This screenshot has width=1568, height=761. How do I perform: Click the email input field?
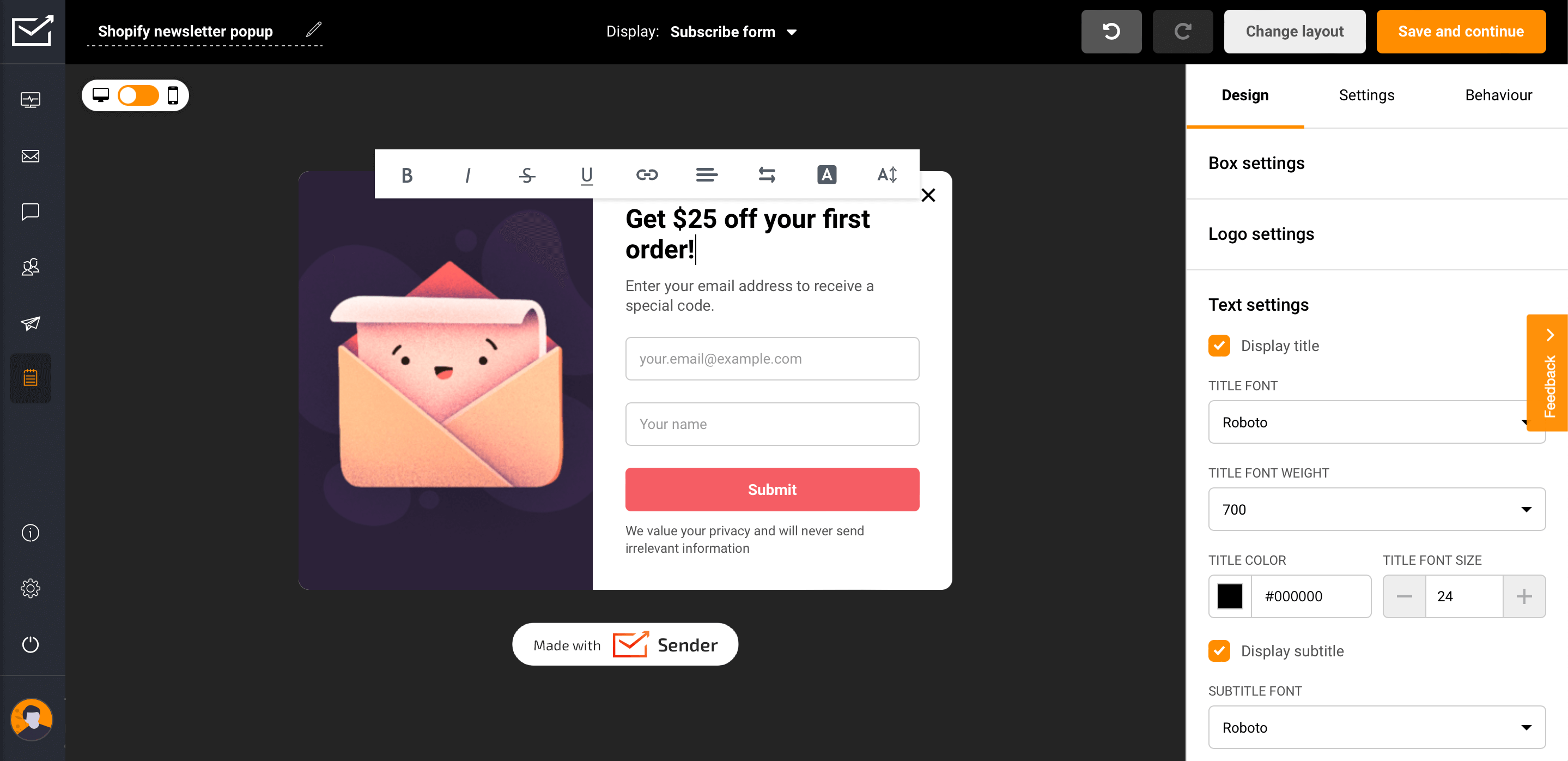click(772, 358)
